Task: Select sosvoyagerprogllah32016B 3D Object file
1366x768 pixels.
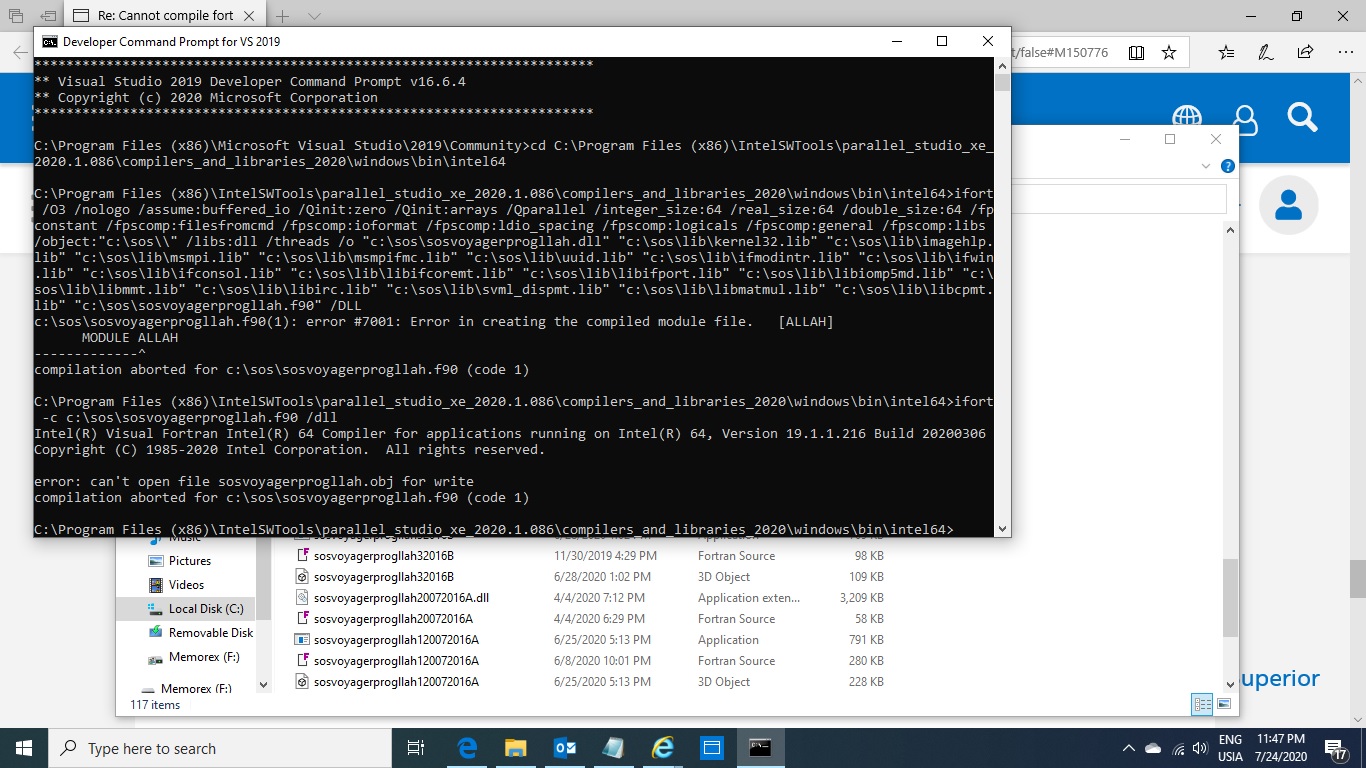Action: 384,577
